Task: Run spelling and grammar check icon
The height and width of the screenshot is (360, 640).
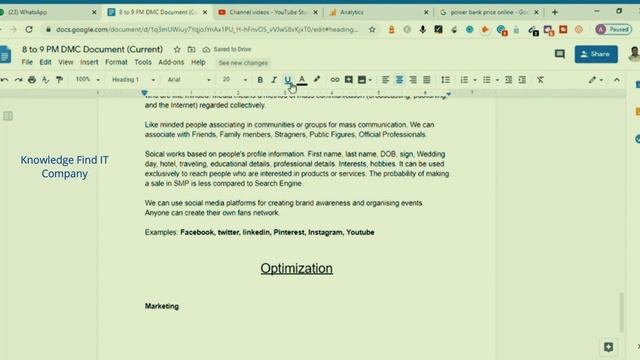Action: [x=46, y=80]
